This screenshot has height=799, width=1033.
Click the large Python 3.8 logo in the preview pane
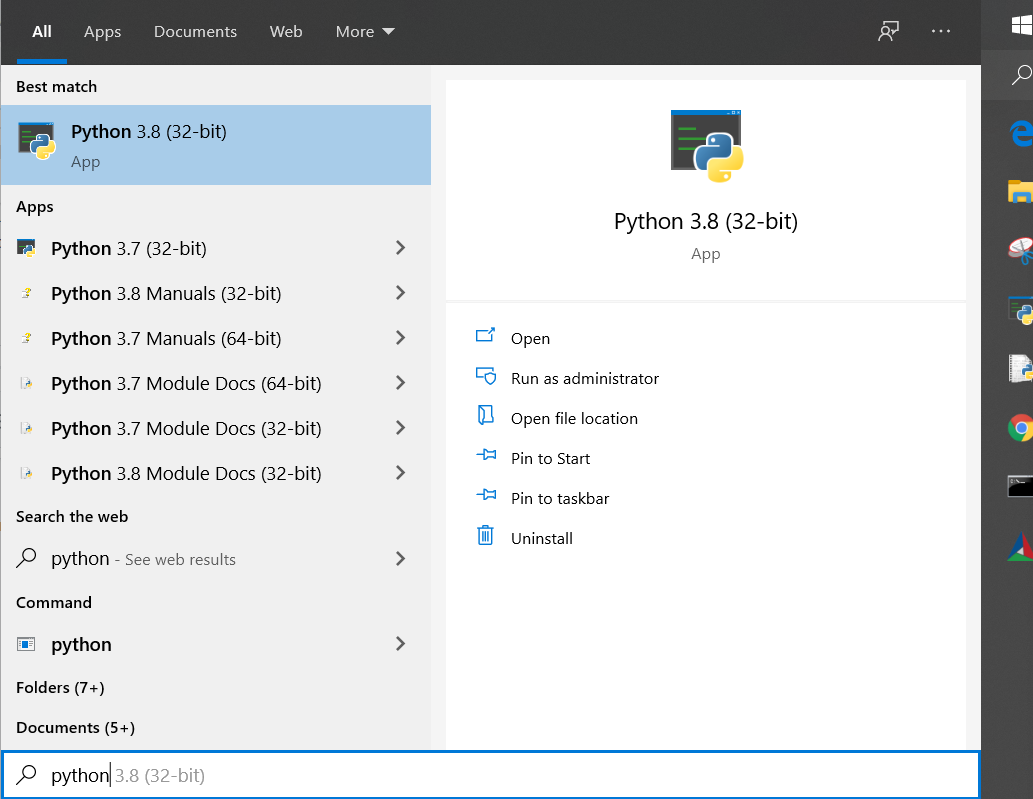tap(706, 146)
